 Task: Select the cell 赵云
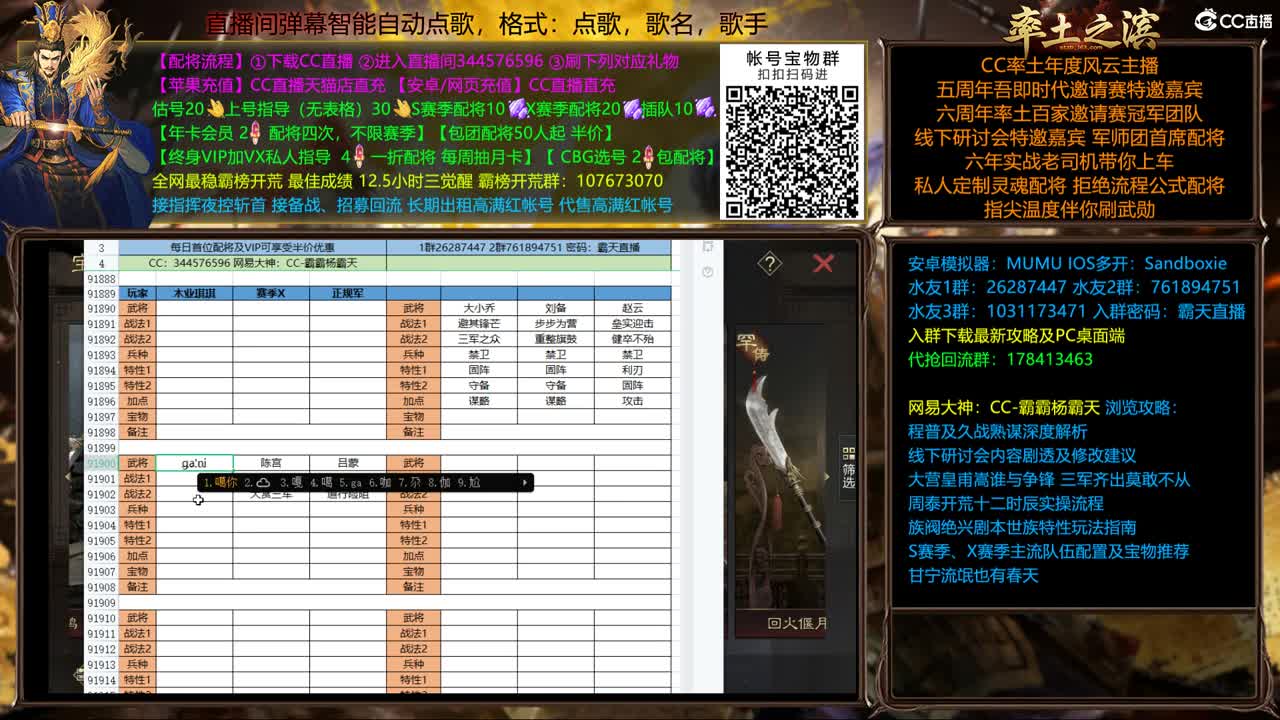pyautogui.click(x=632, y=308)
